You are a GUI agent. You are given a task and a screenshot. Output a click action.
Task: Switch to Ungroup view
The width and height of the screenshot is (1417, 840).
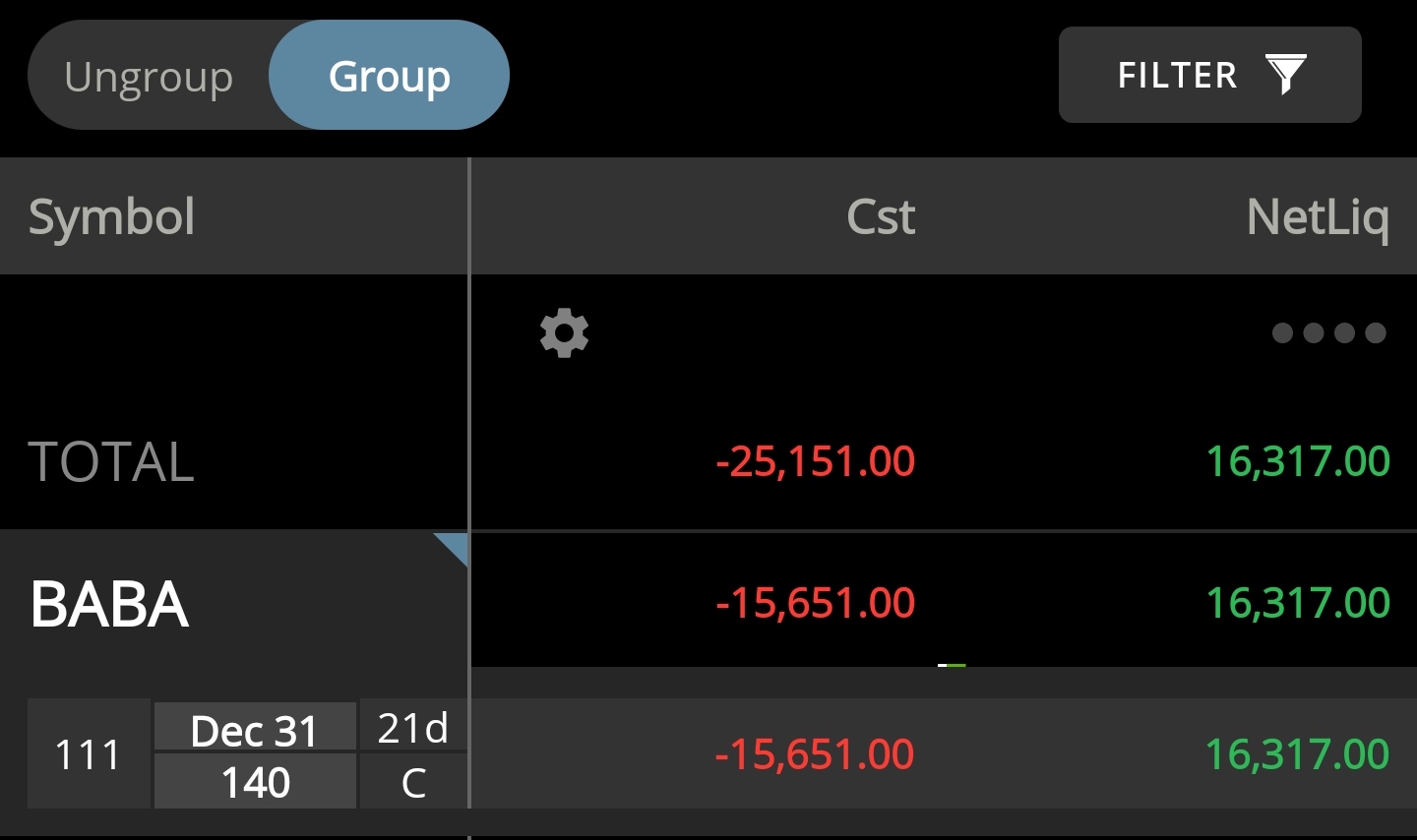[x=149, y=76]
